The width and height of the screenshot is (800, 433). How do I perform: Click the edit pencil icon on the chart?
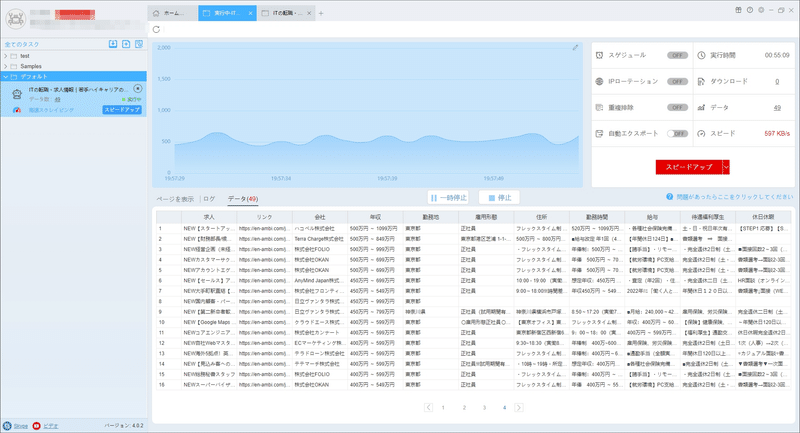[x=575, y=47]
